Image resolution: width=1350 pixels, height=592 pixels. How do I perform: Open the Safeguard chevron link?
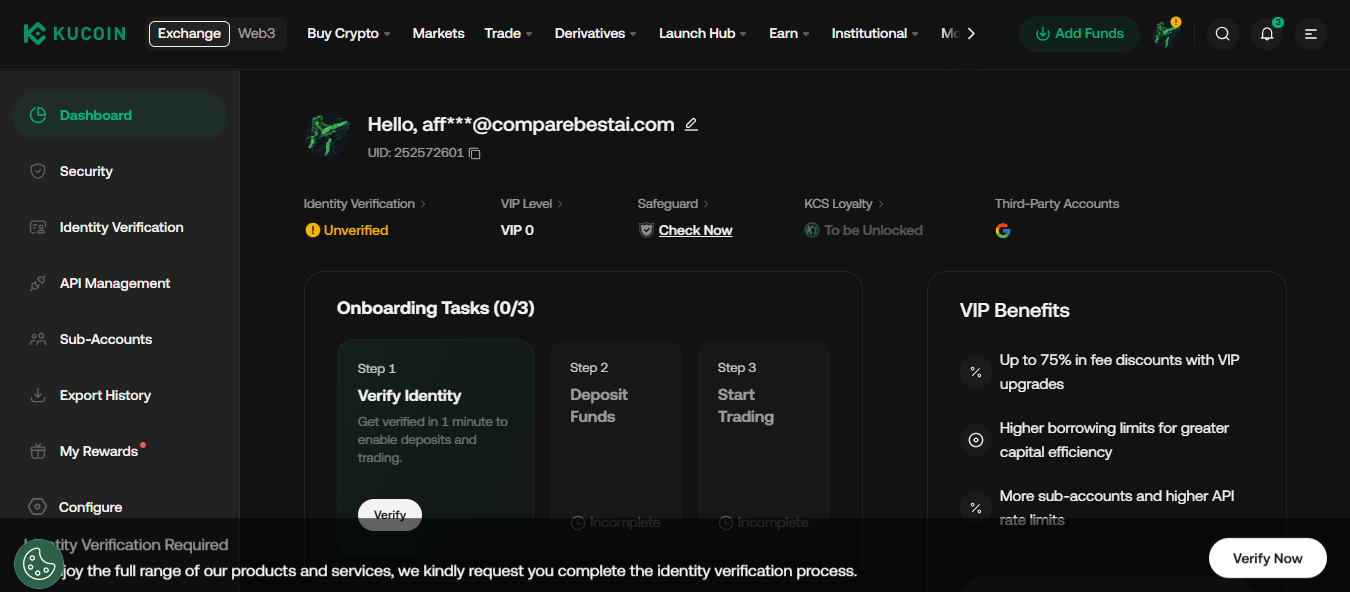click(706, 204)
